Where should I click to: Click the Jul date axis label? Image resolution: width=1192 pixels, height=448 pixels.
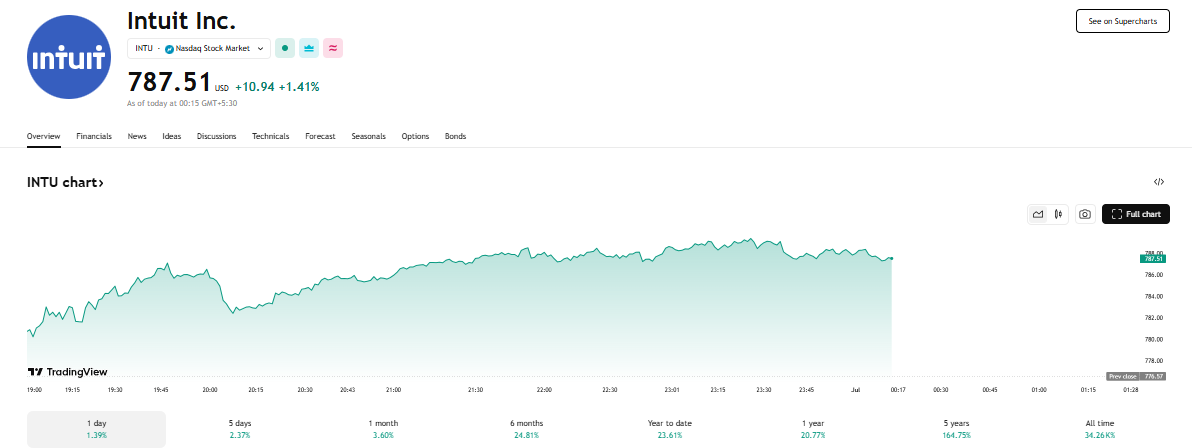coord(855,389)
